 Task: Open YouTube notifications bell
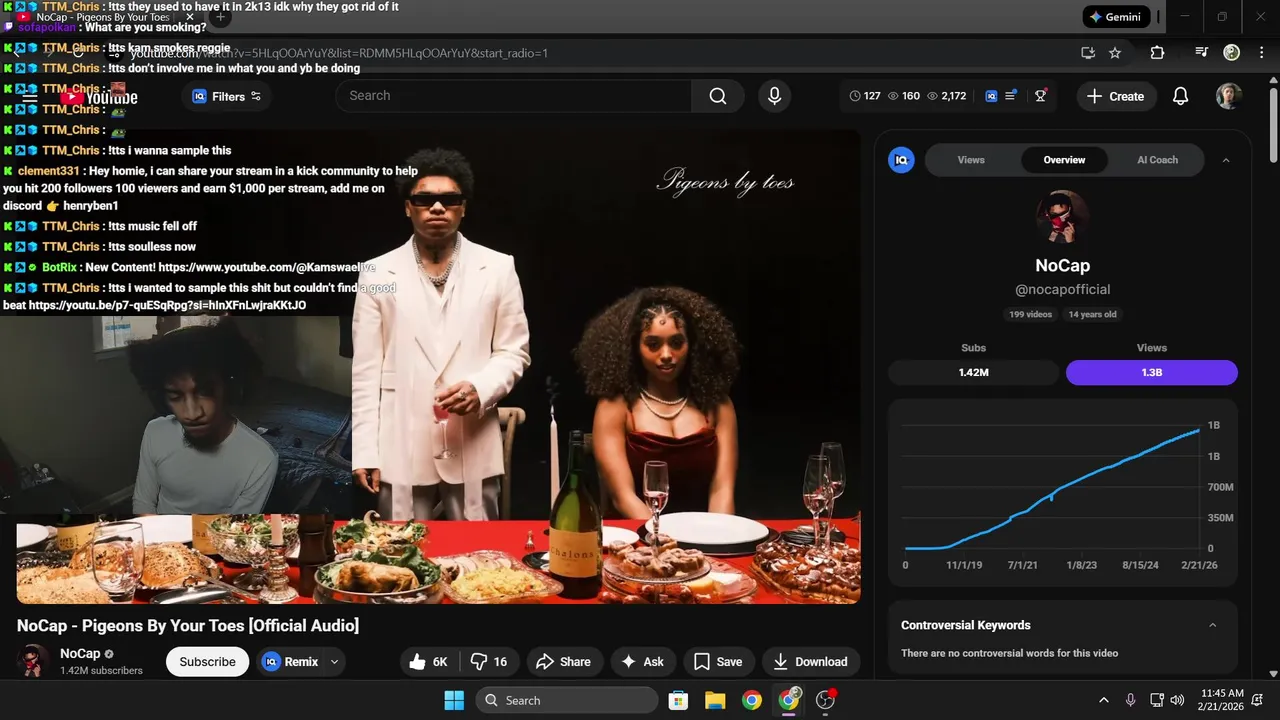pos(1180,96)
